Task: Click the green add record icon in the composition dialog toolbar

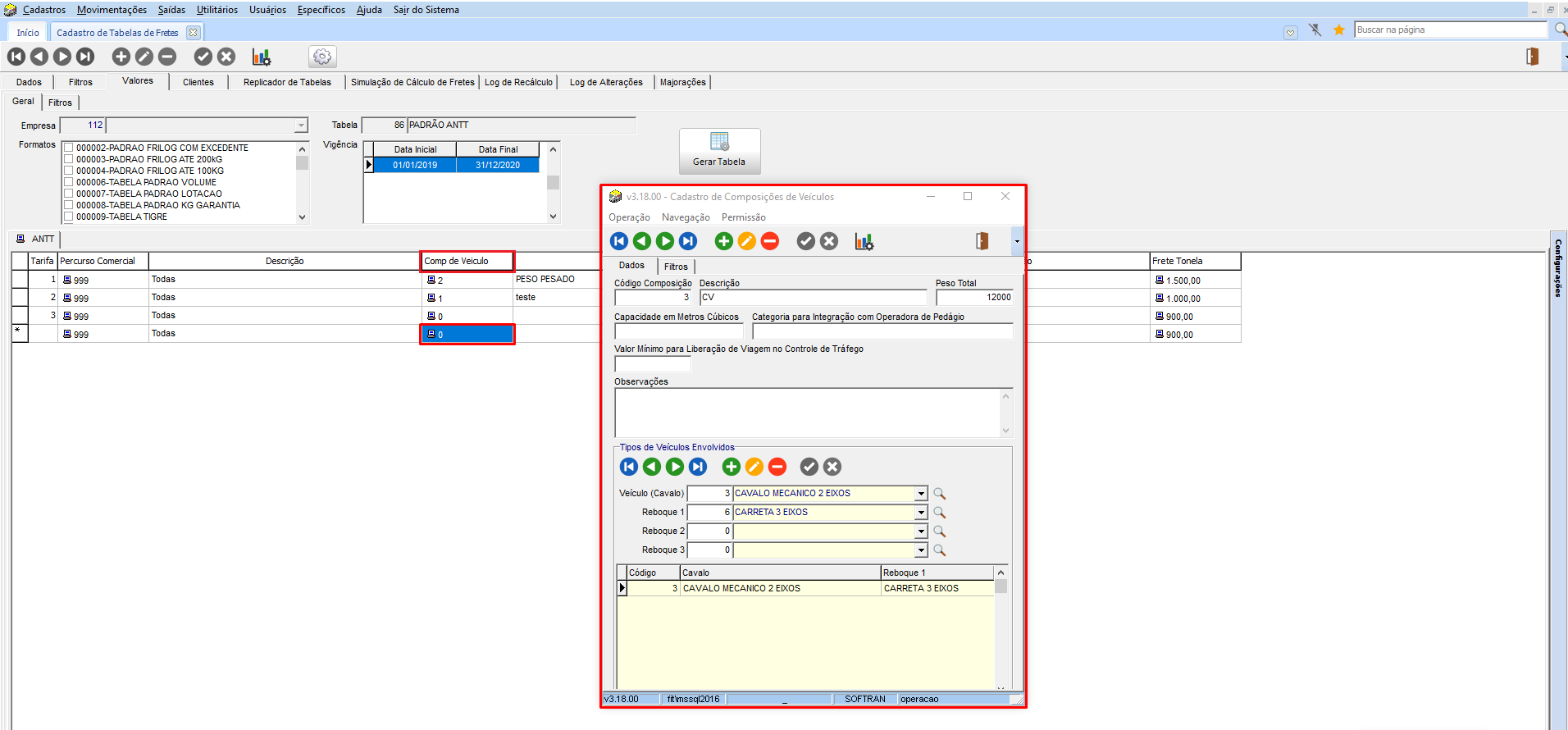Action: (723, 241)
